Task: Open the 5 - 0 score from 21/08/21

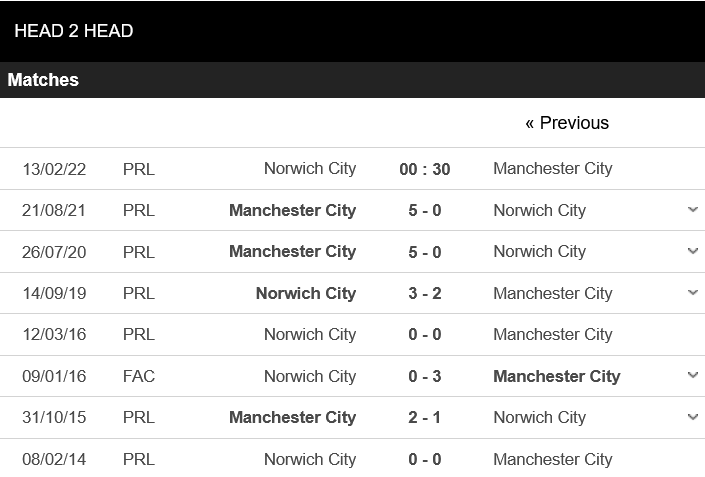Action: pyautogui.click(x=424, y=210)
